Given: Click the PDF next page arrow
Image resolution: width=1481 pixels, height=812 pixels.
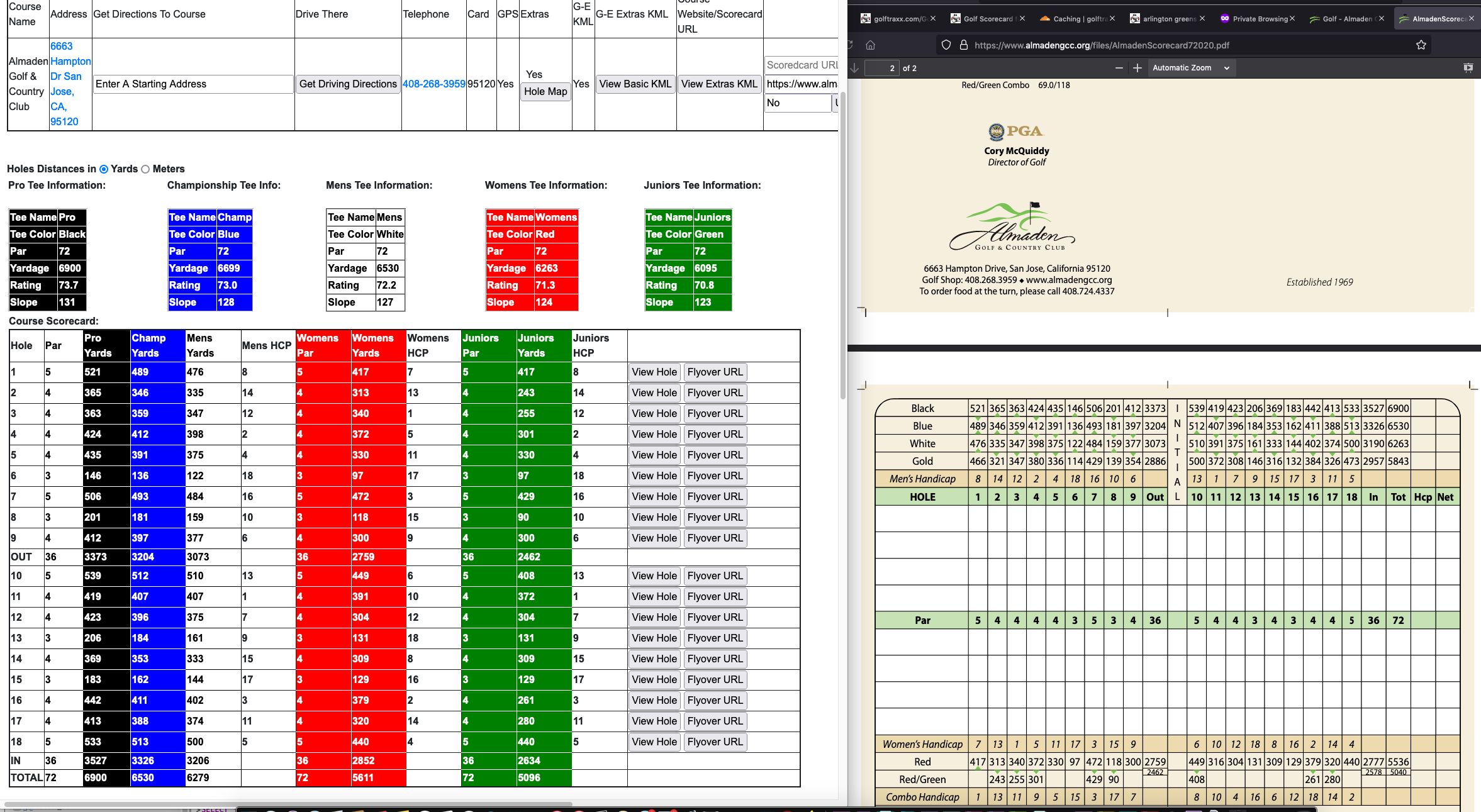Looking at the screenshot, I should coord(854,68).
